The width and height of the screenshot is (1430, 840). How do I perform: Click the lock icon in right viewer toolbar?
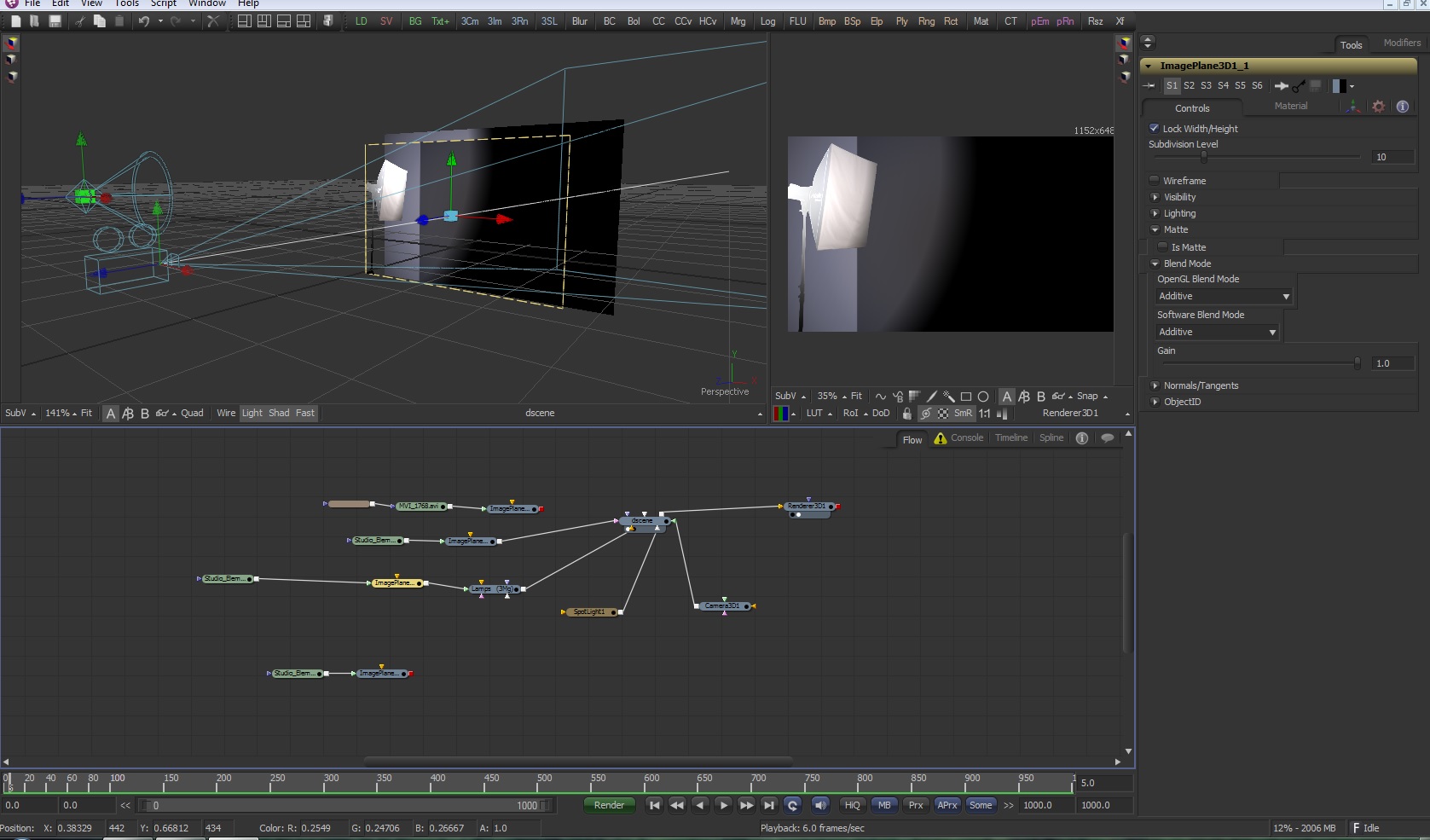(x=907, y=414)
